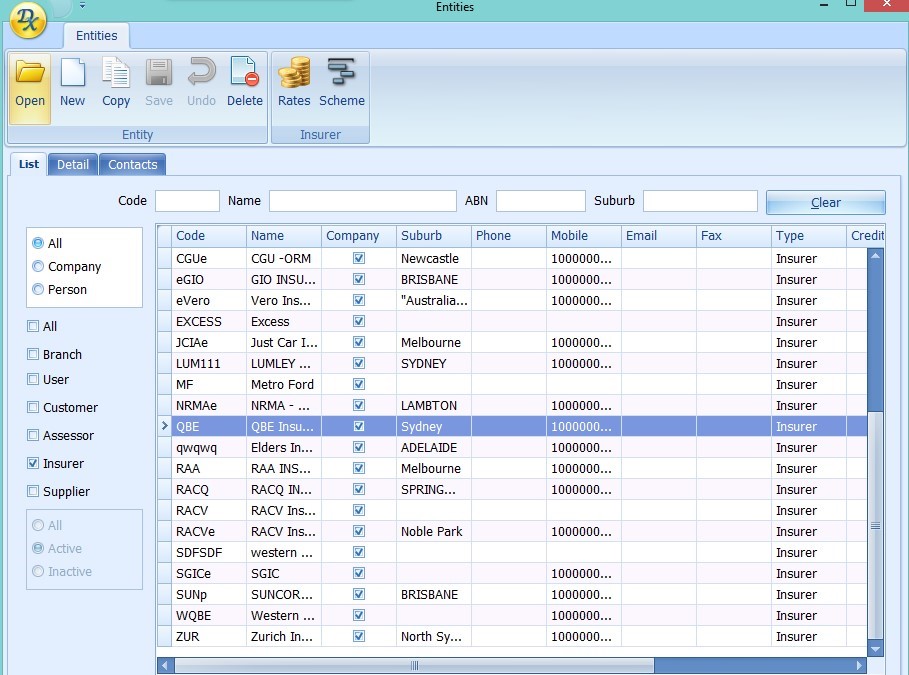This screenshot has height=675, width=909.
Task: Switch to the Detail tab
Action: tap(72, 165)
